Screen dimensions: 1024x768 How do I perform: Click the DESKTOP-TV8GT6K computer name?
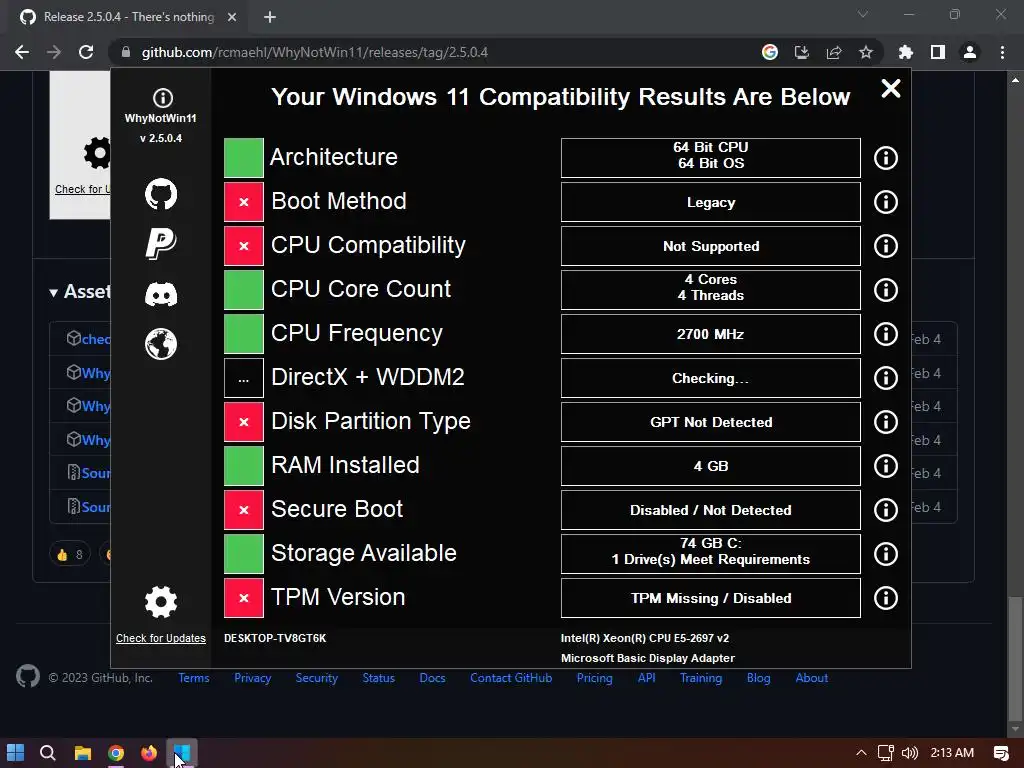click(275, 638)
